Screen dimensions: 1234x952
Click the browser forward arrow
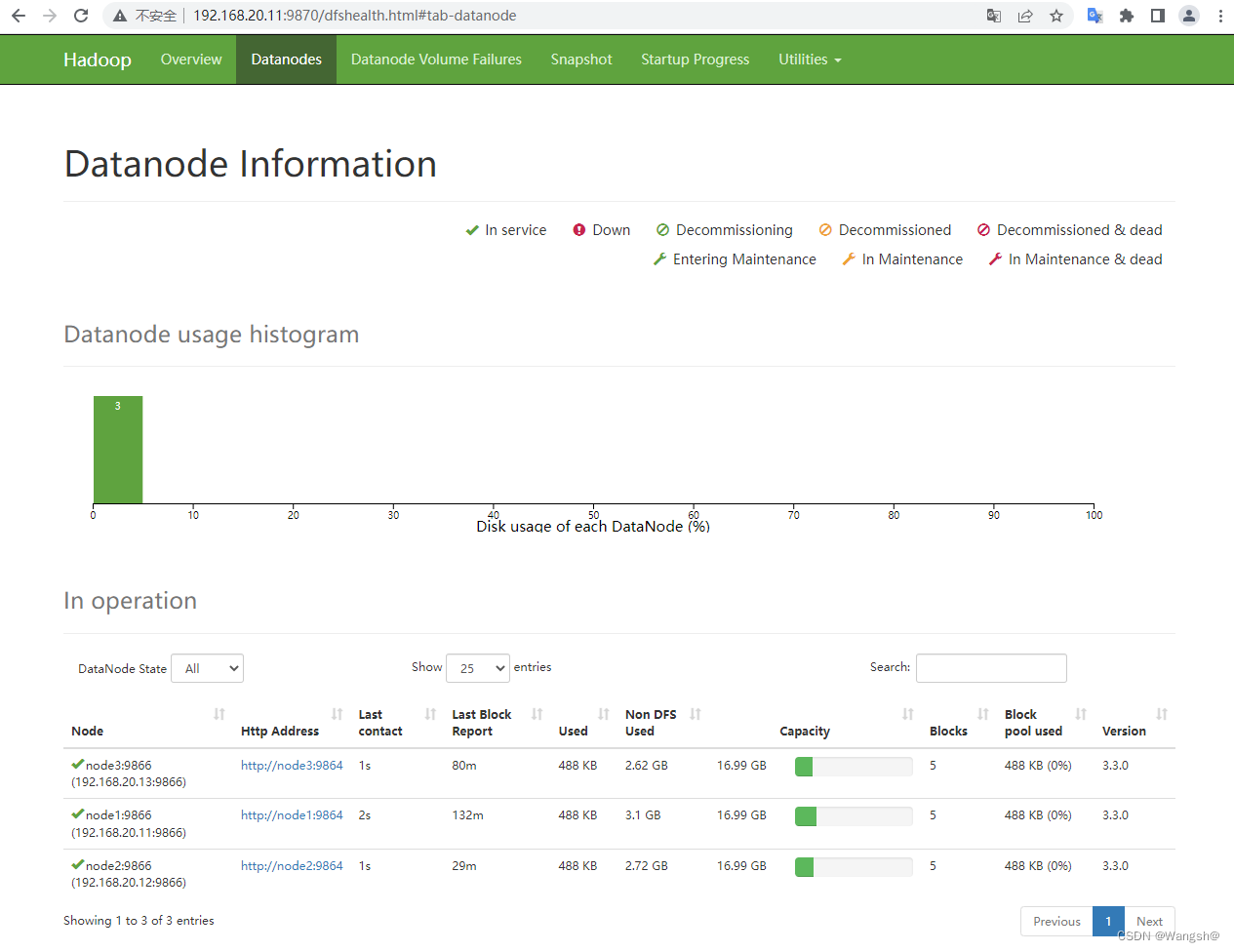pyautogui.click(x=50, y=16)
